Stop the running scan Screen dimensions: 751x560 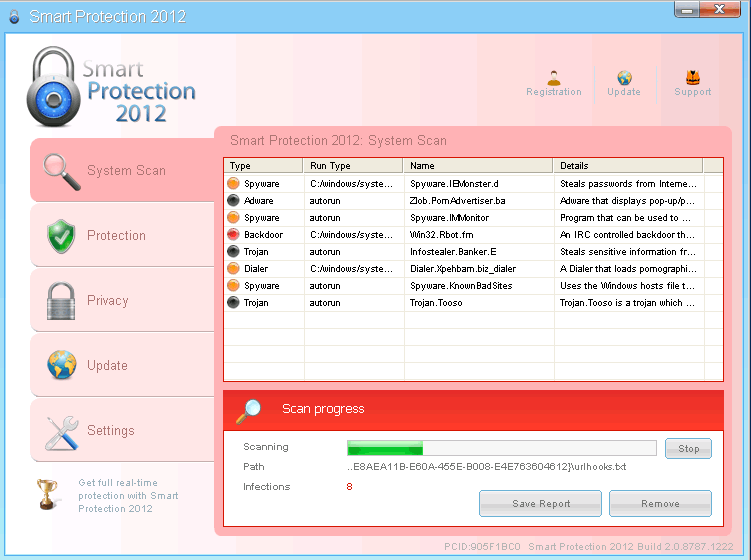click(688, 449)
